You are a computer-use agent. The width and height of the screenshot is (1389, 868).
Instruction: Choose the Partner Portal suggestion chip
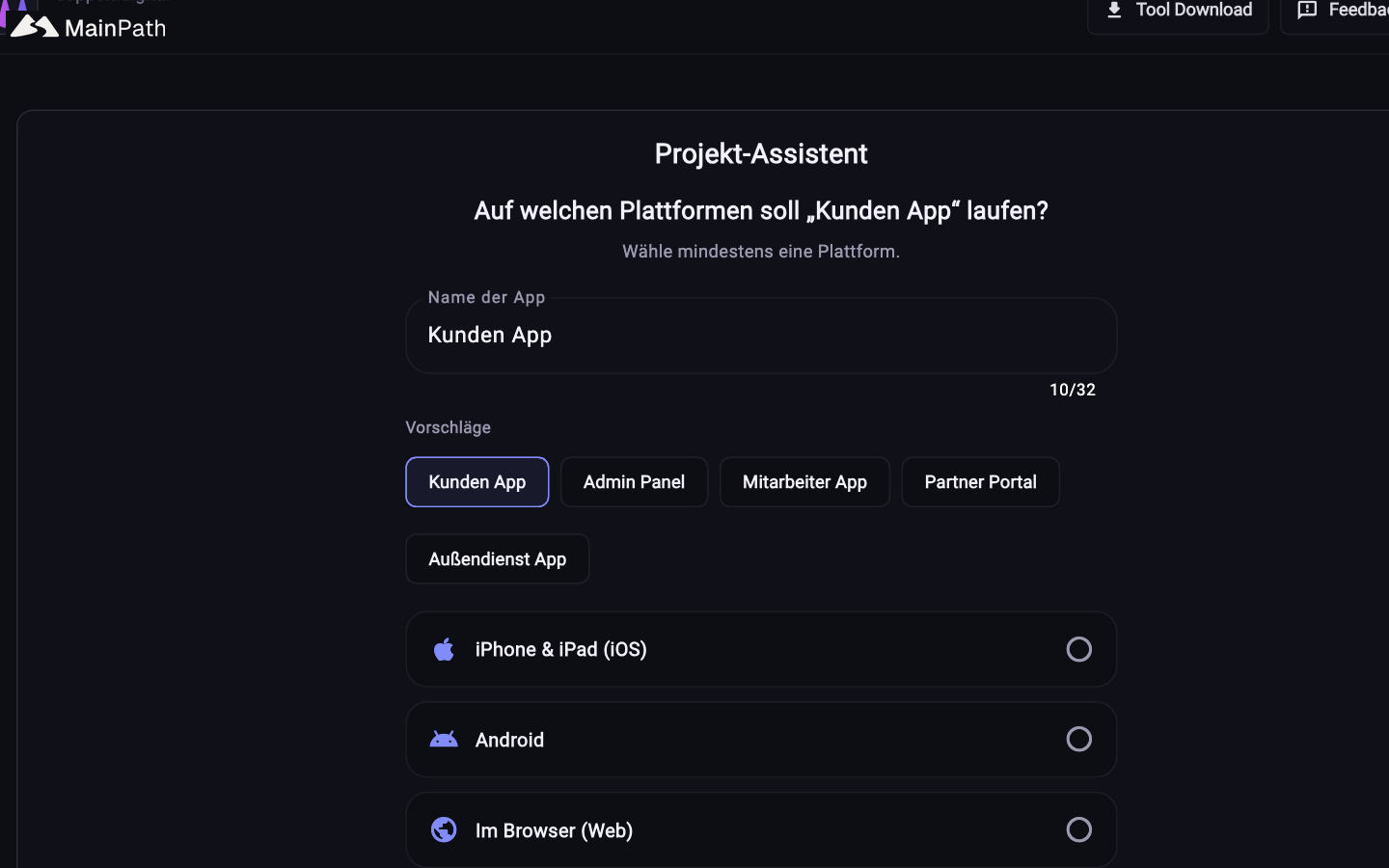coord(980,482)
